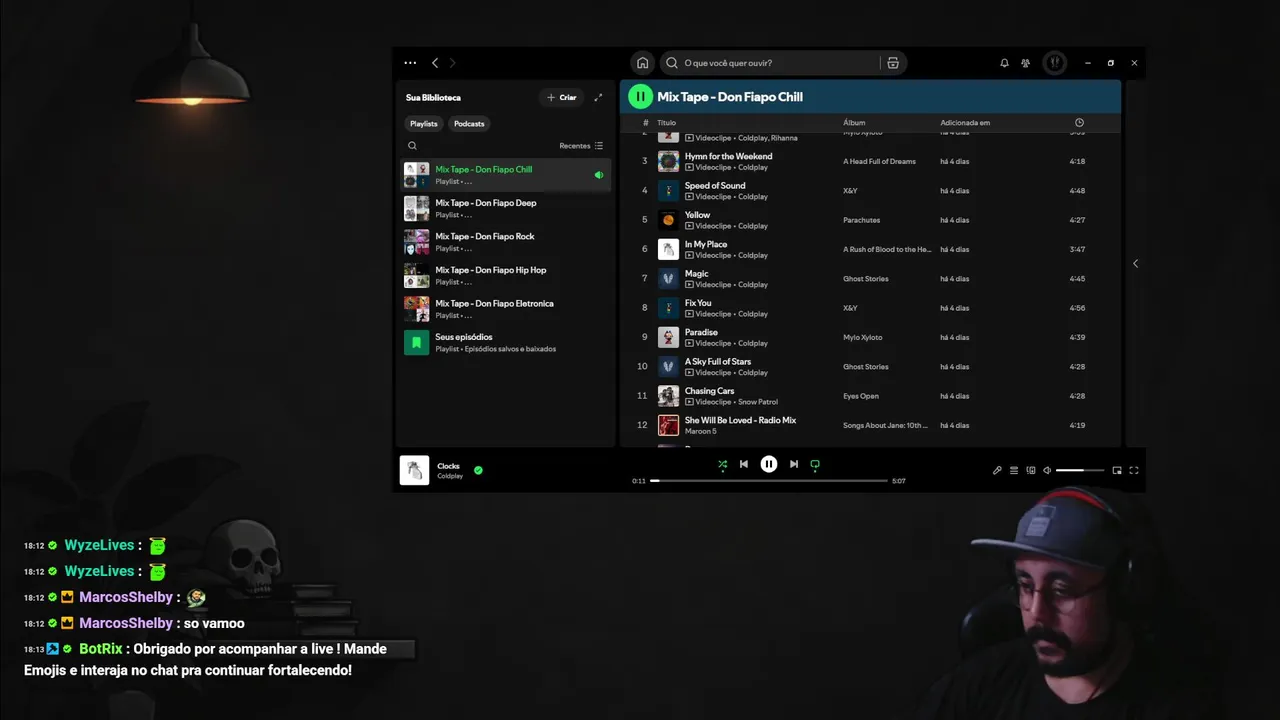Click now-playing speaker icon on Don Fiapo Chill
The image size is (1280, 720).
point(599,175)
